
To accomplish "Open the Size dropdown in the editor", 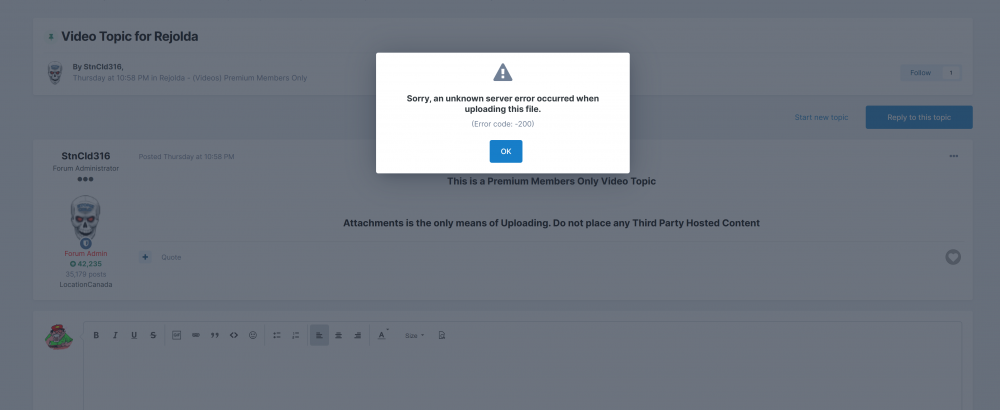I will [x=414, y=335].
